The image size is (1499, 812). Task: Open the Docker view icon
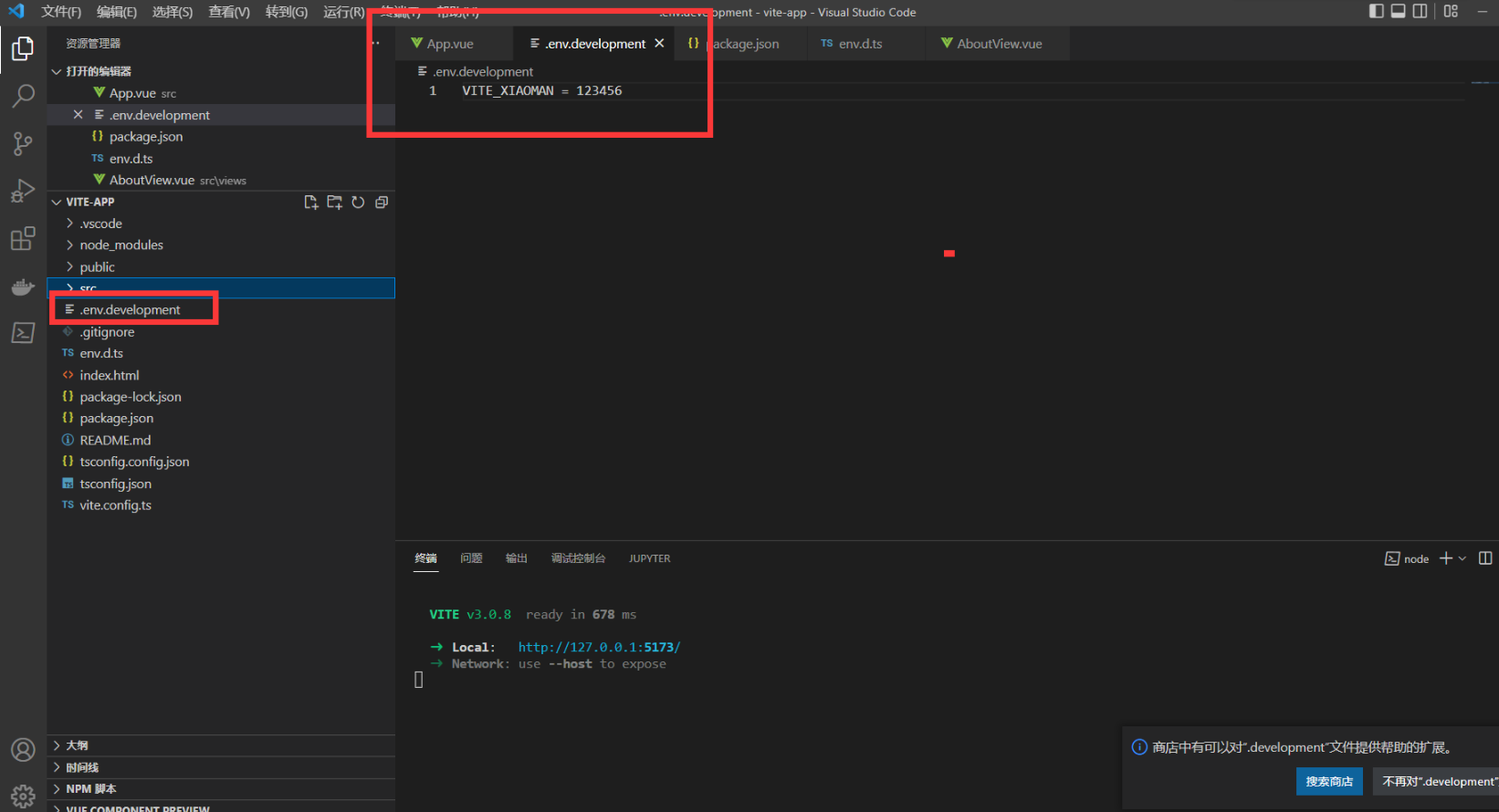23,286
